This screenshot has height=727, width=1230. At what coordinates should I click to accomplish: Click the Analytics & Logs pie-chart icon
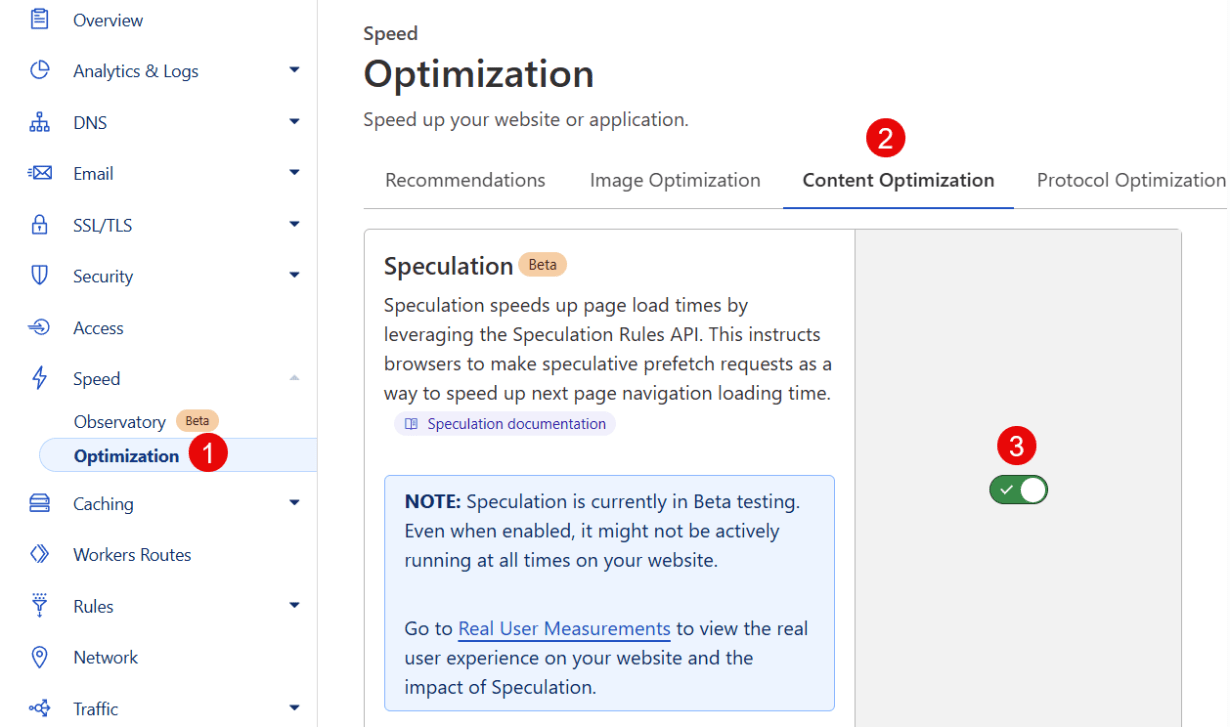click(40, 71)
